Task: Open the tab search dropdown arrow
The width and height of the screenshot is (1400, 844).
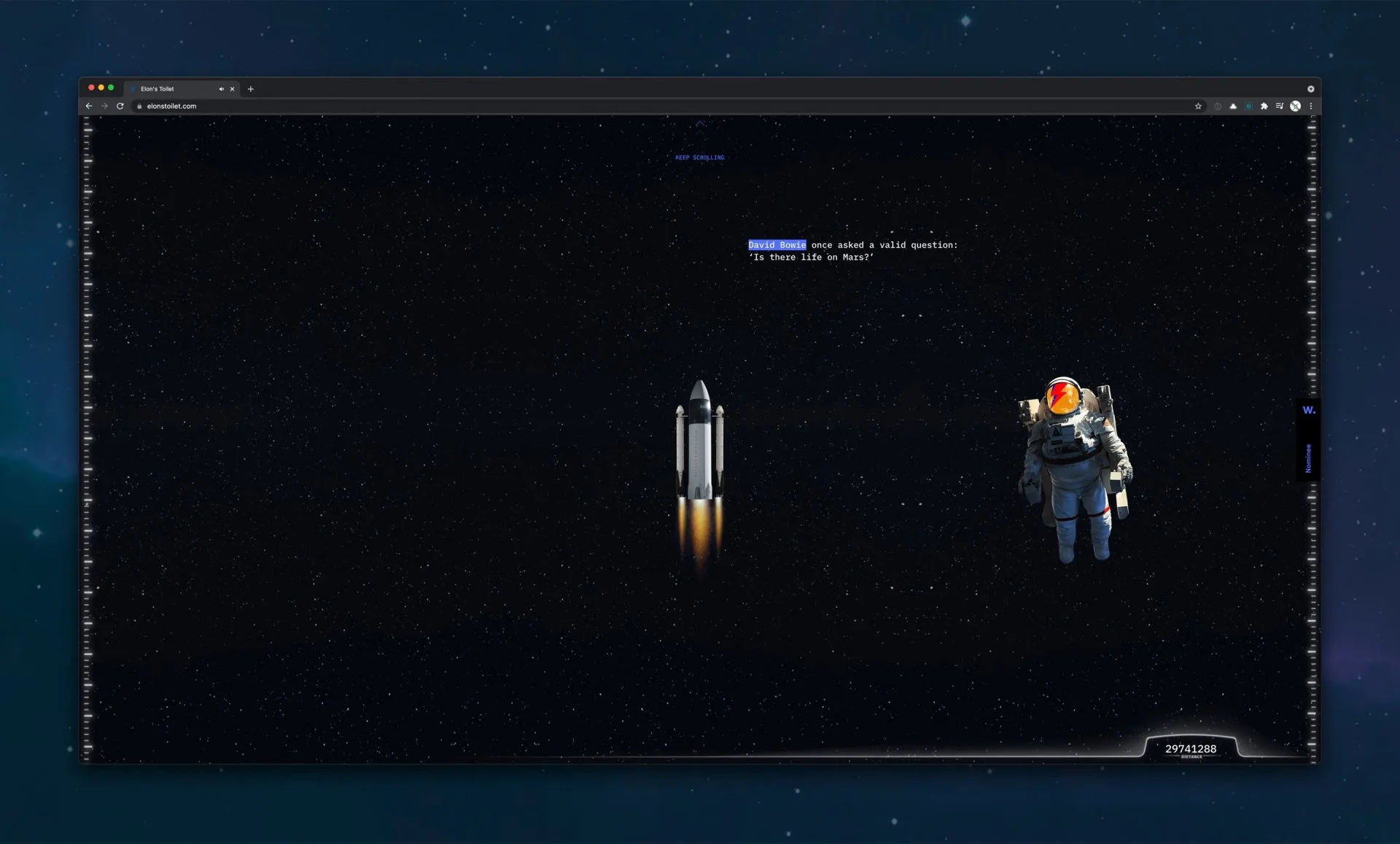Action: point(1310,89)
